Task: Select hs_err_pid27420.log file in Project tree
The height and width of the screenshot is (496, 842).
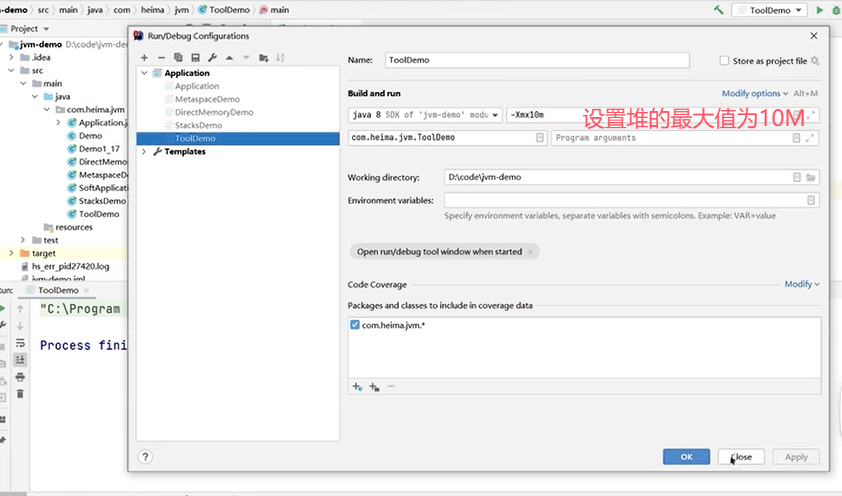Action: pos(70,266)
